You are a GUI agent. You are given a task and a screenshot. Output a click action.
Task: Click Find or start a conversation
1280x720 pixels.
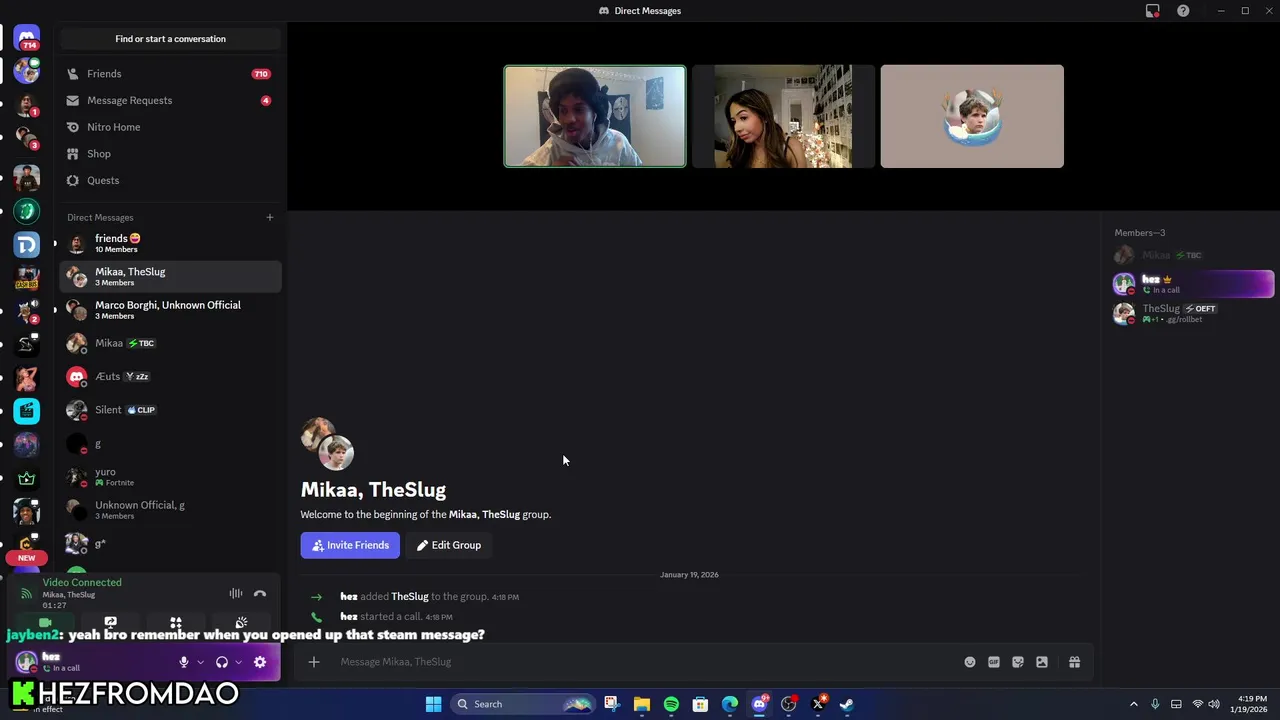coord(170,39)
